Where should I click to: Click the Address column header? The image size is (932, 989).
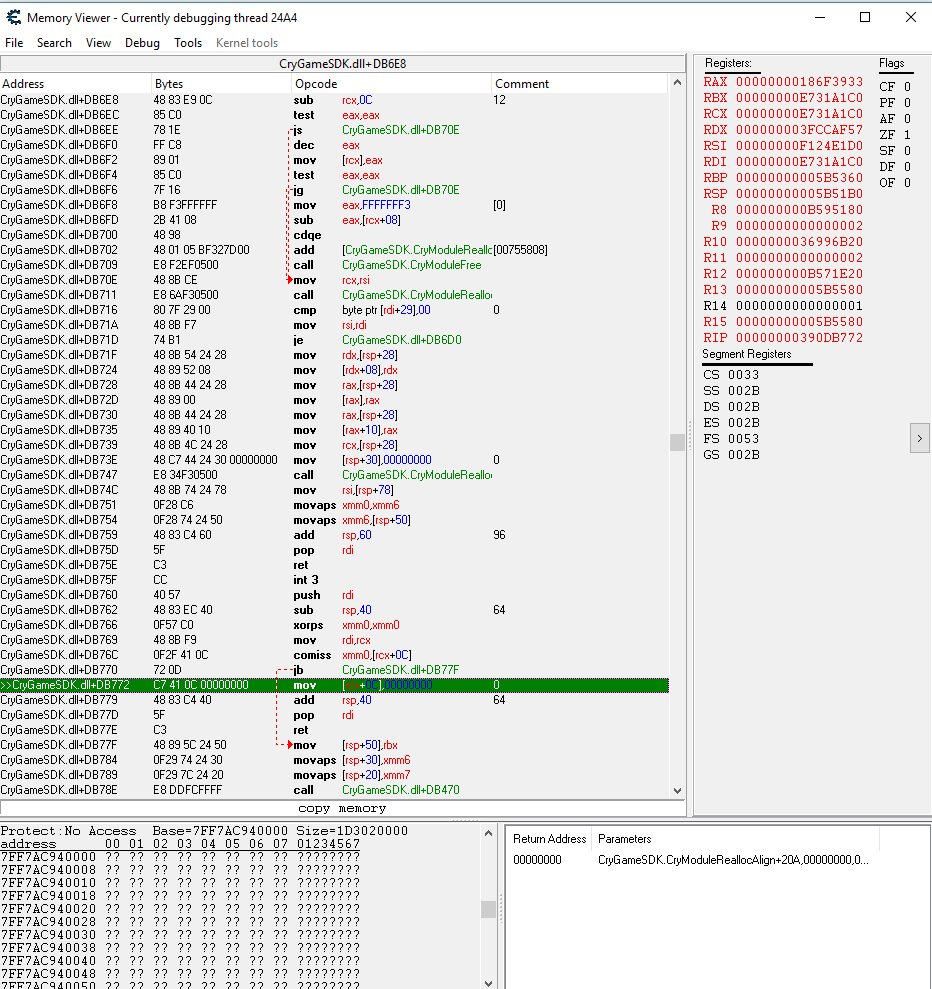click(x=75, y=84)
